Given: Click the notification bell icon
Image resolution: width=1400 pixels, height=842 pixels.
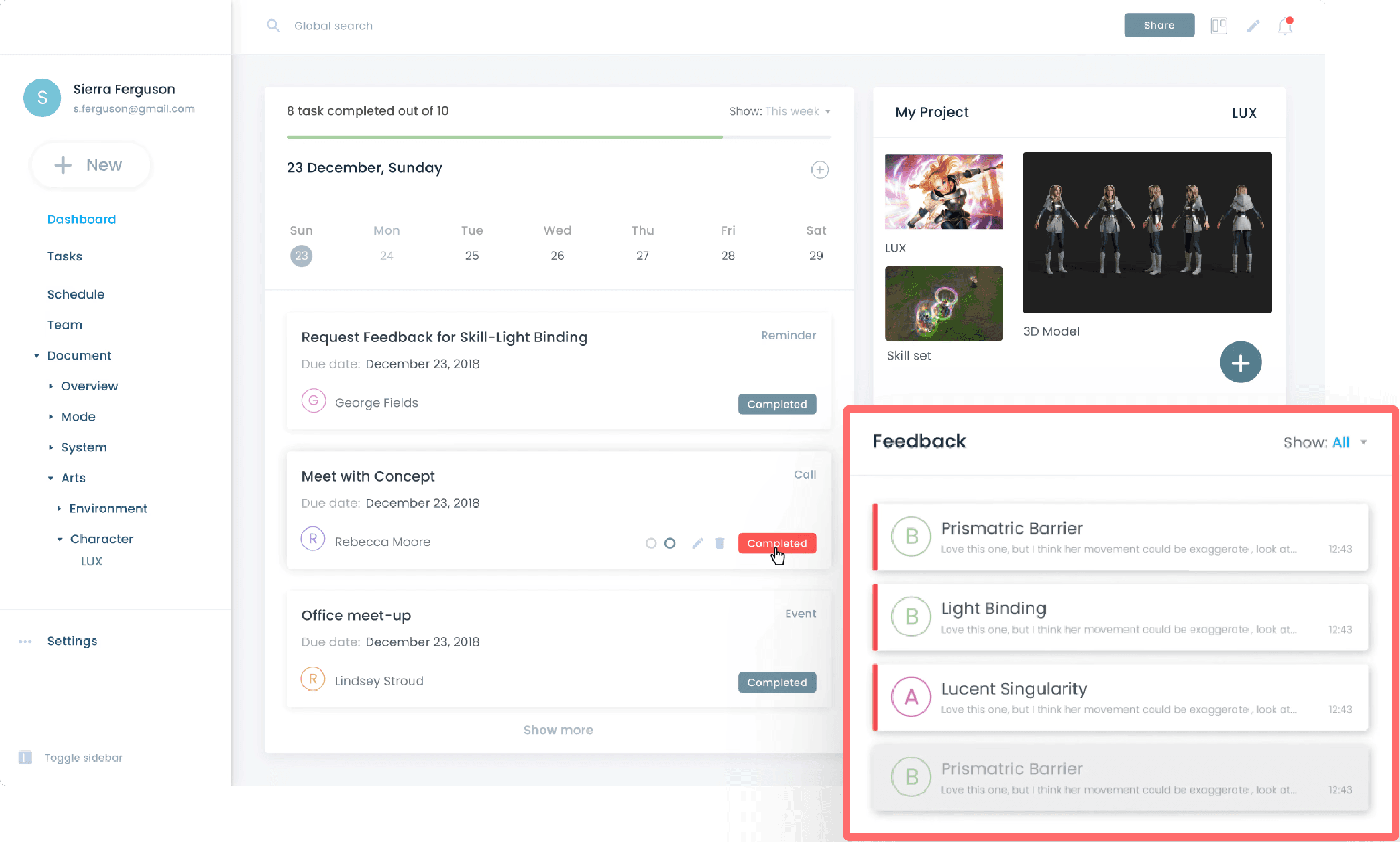Looking at the screenshot, I should (1285, 26).
